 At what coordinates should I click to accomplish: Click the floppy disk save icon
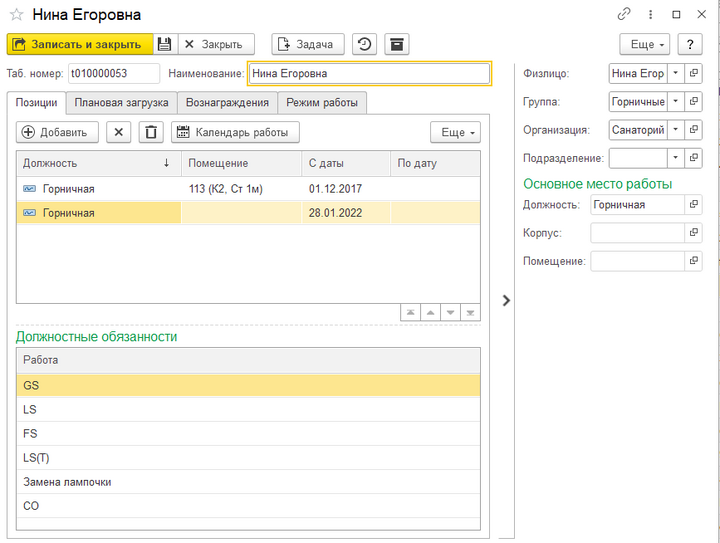click(x=165, y=44)
